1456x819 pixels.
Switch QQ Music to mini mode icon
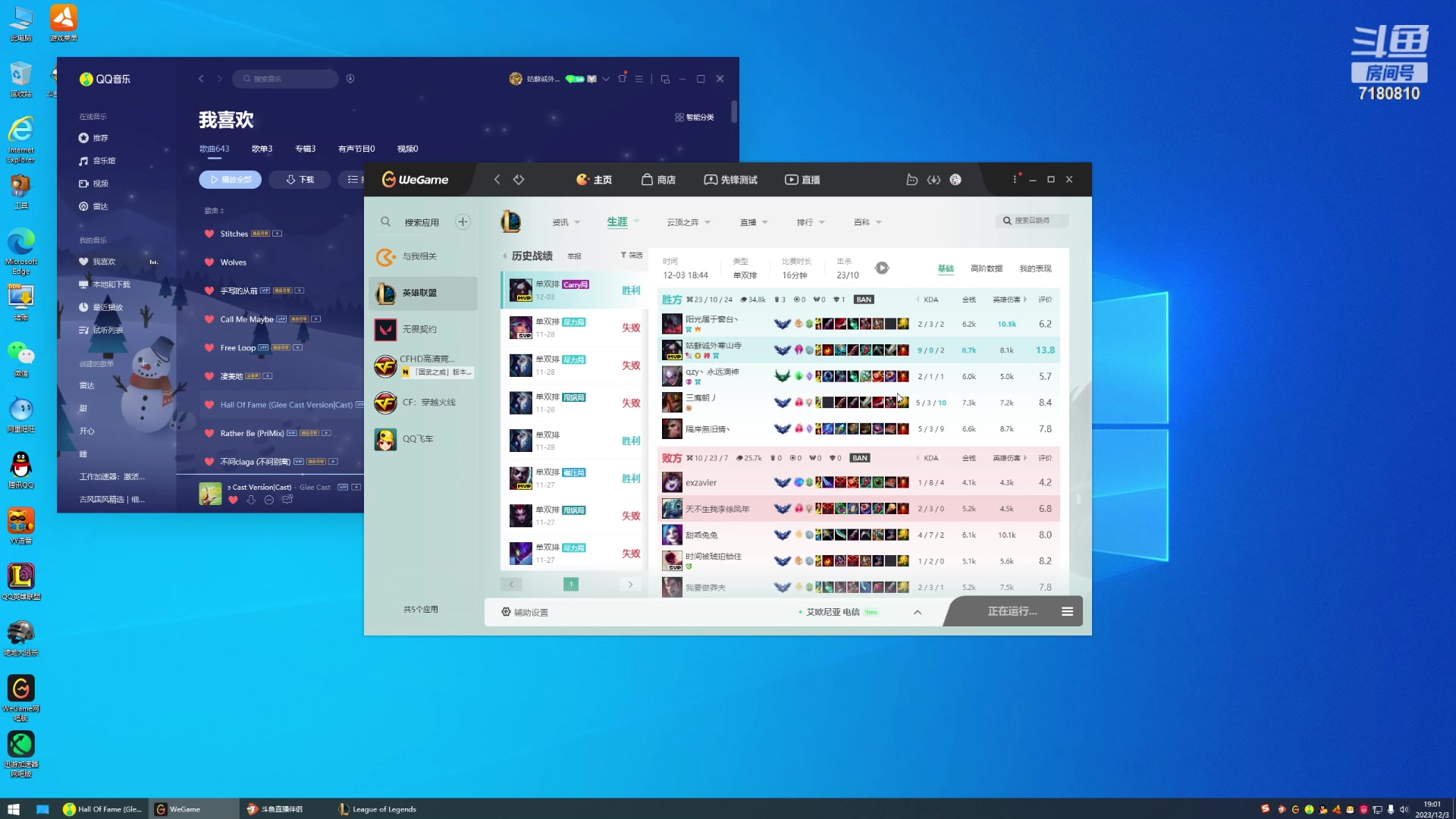pos(665,79)
